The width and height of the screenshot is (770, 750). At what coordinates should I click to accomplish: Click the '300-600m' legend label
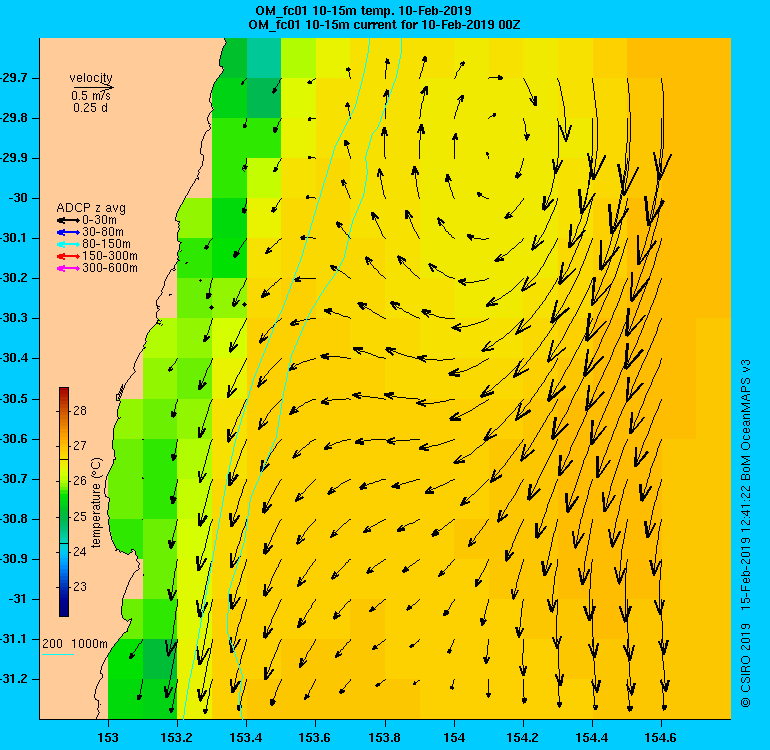pos(110,268)
